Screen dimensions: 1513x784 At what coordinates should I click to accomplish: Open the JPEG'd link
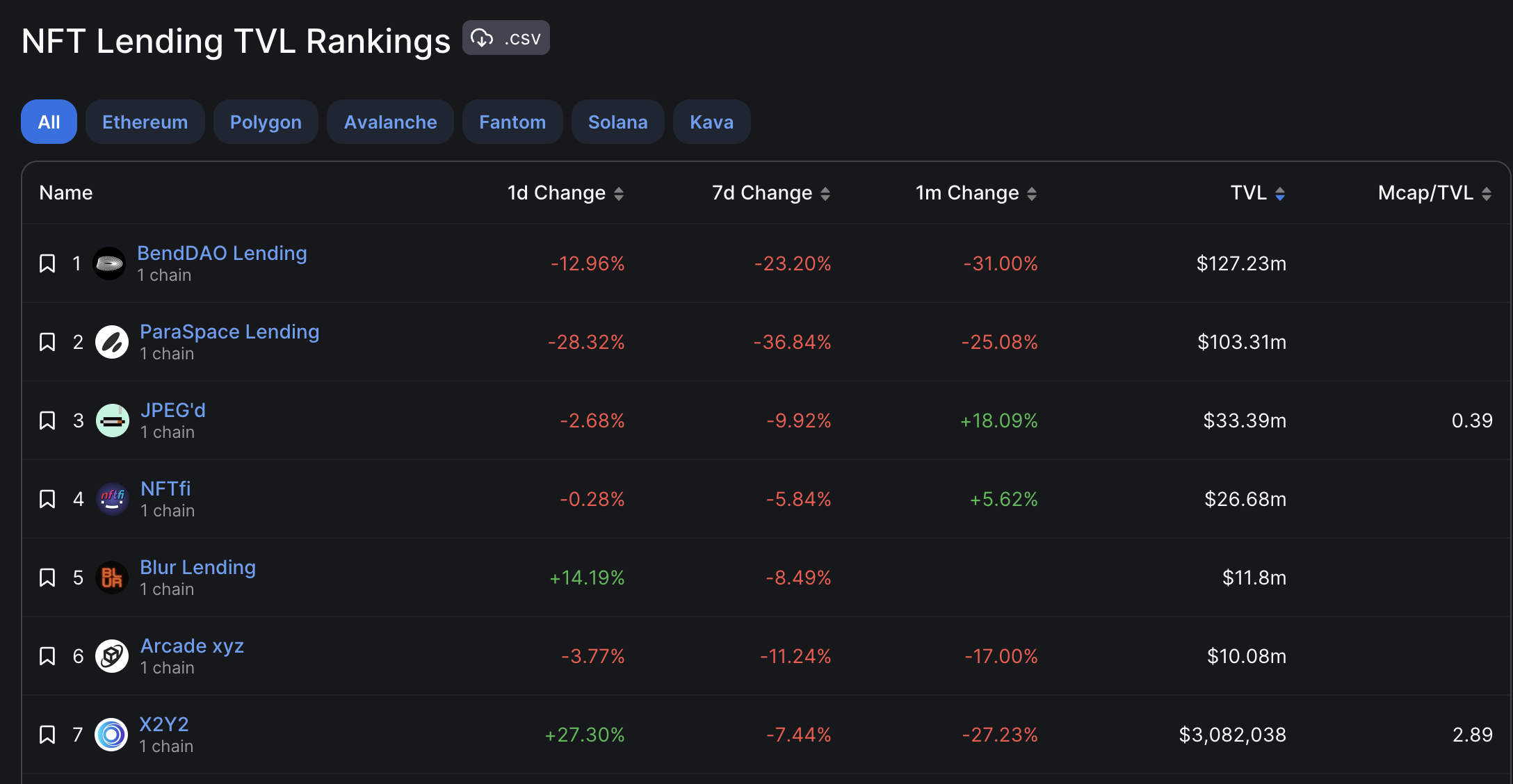[x=173, y=410]
